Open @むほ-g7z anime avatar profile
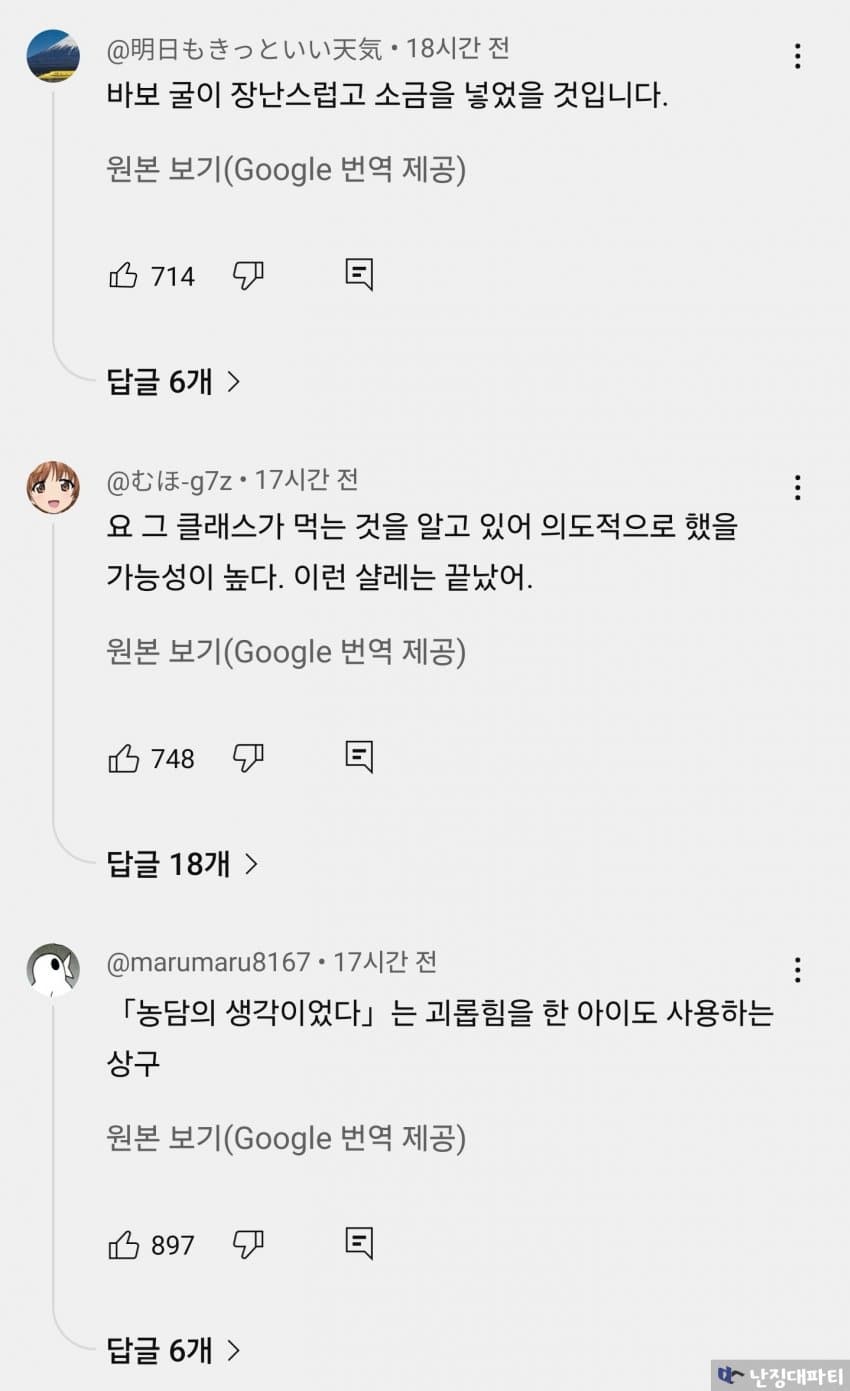 point(53,488)
